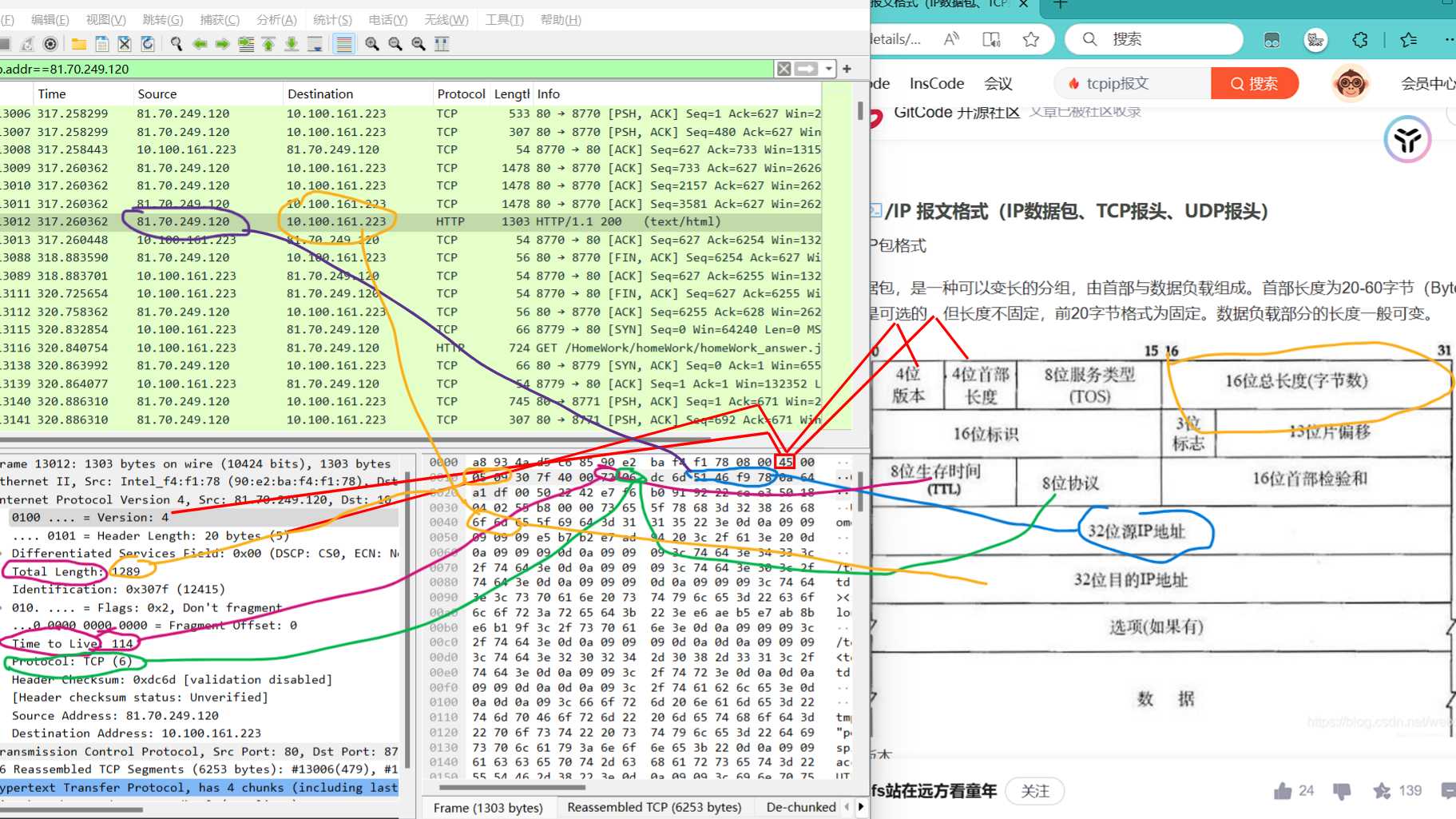Reset Wireshark text to normal size
The height and width of the screenshot is (819, 1456).
(x=419, y=44)
